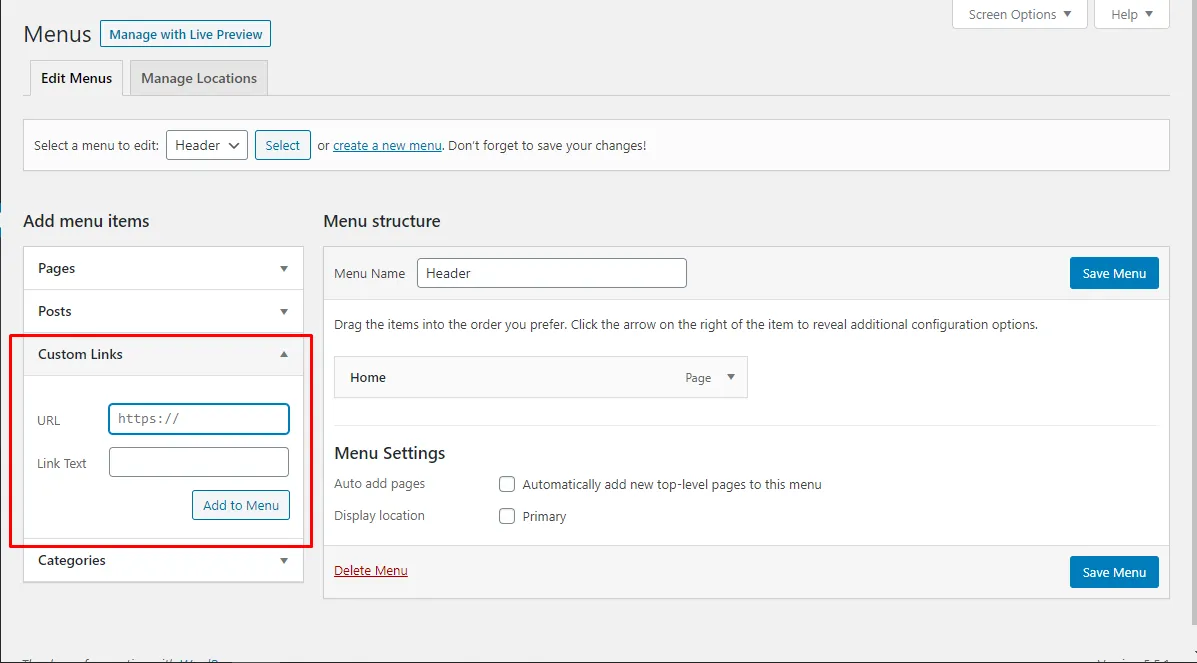This screenshot has height=663, width=1197.
Task: Expand the Categories accordion arrow
Action: point(284,561)
